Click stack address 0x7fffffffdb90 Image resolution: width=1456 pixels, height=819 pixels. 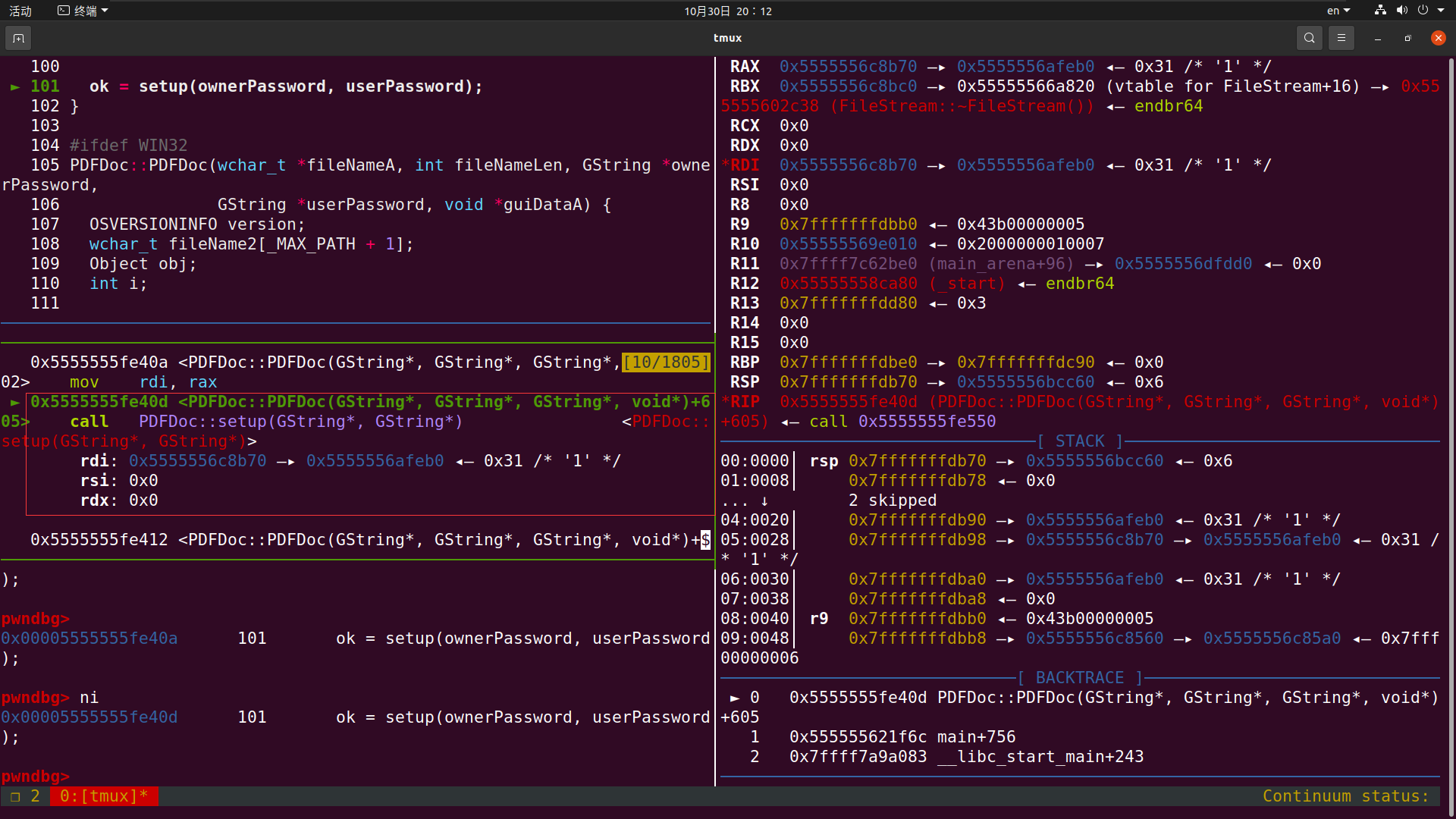tap(917, 520)
